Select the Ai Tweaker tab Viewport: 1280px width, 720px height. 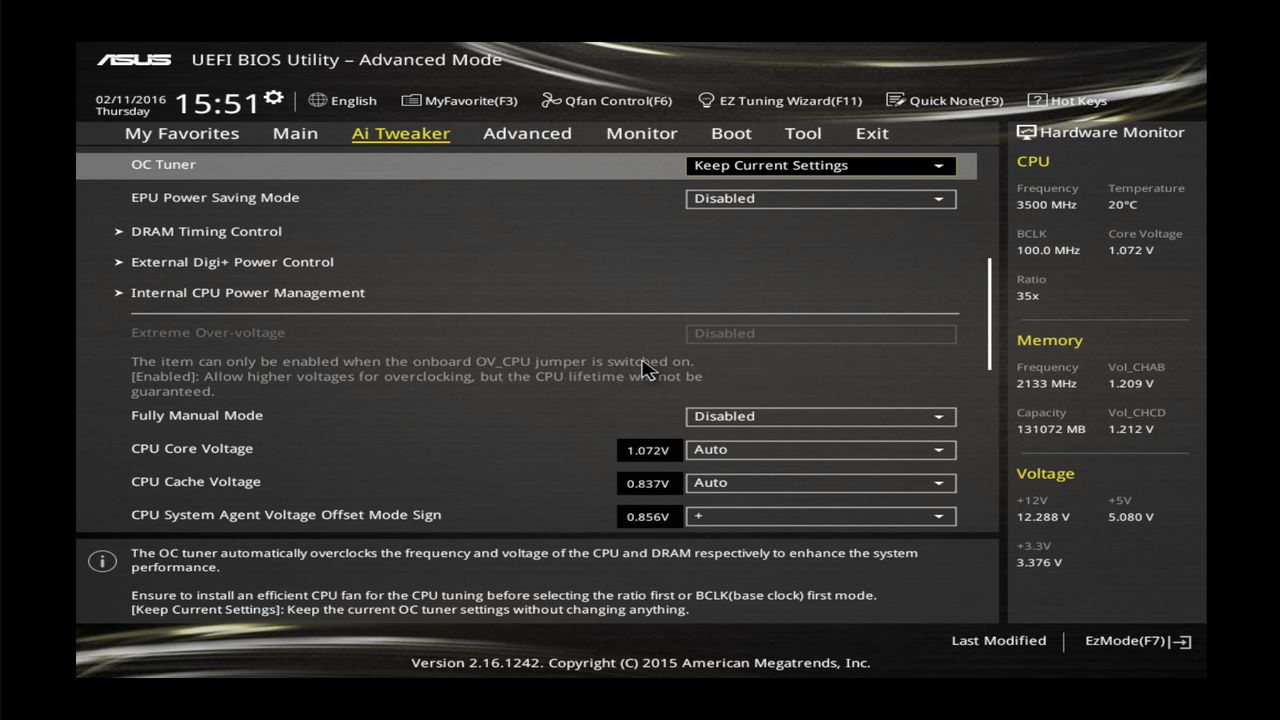pyautogui.click(x=401, y=133)
